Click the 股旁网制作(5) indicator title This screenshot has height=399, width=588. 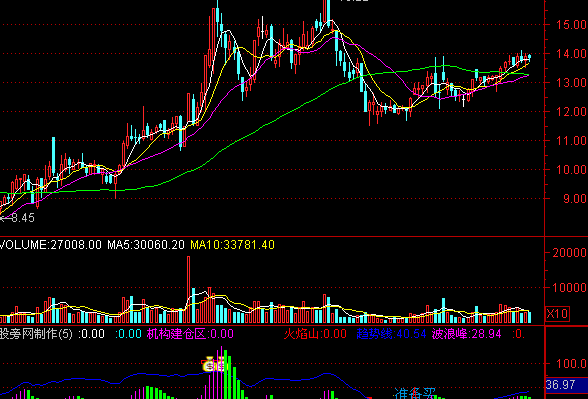(x=36, y=334)
